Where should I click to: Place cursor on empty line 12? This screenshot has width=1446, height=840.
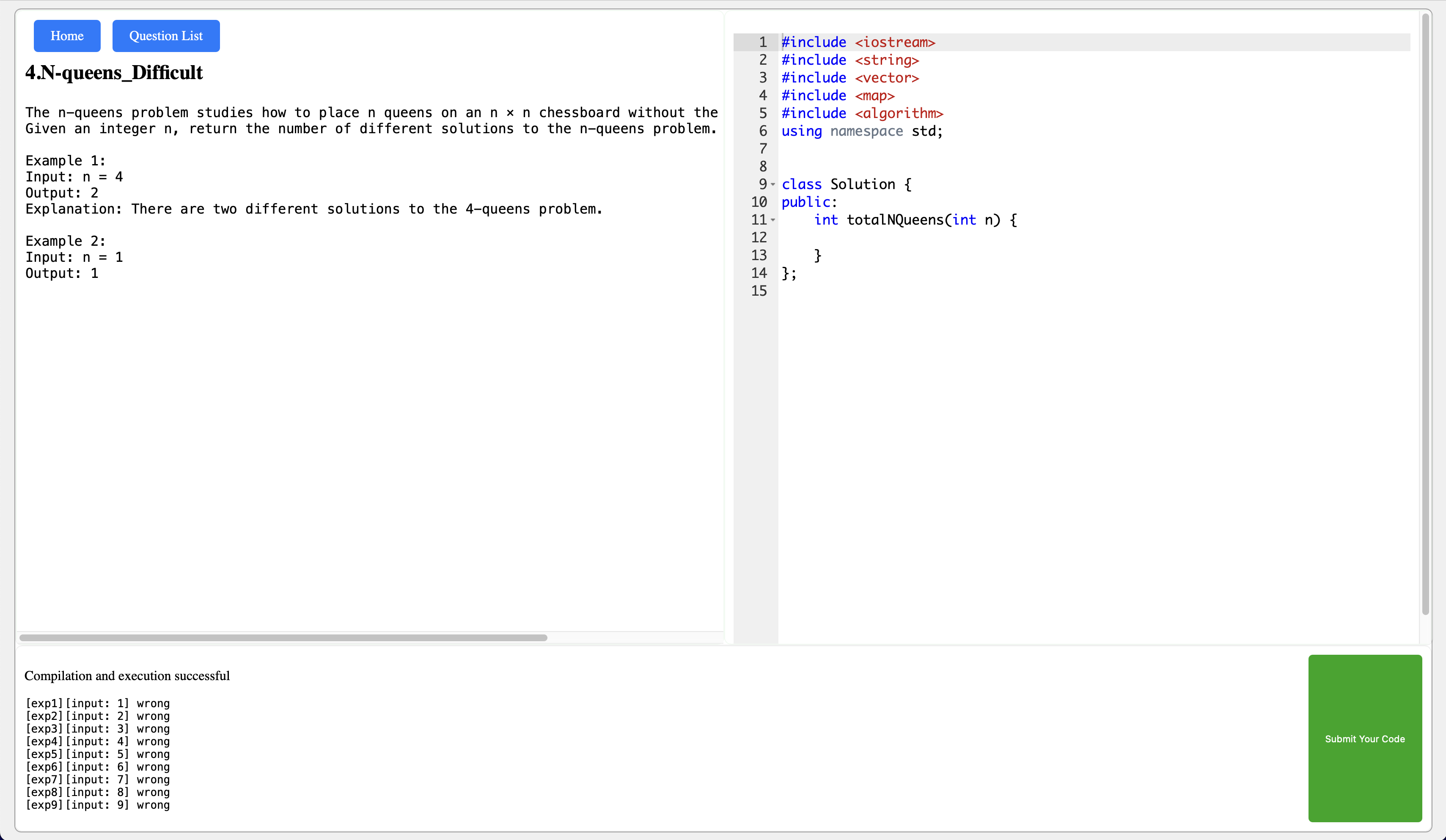918,238
